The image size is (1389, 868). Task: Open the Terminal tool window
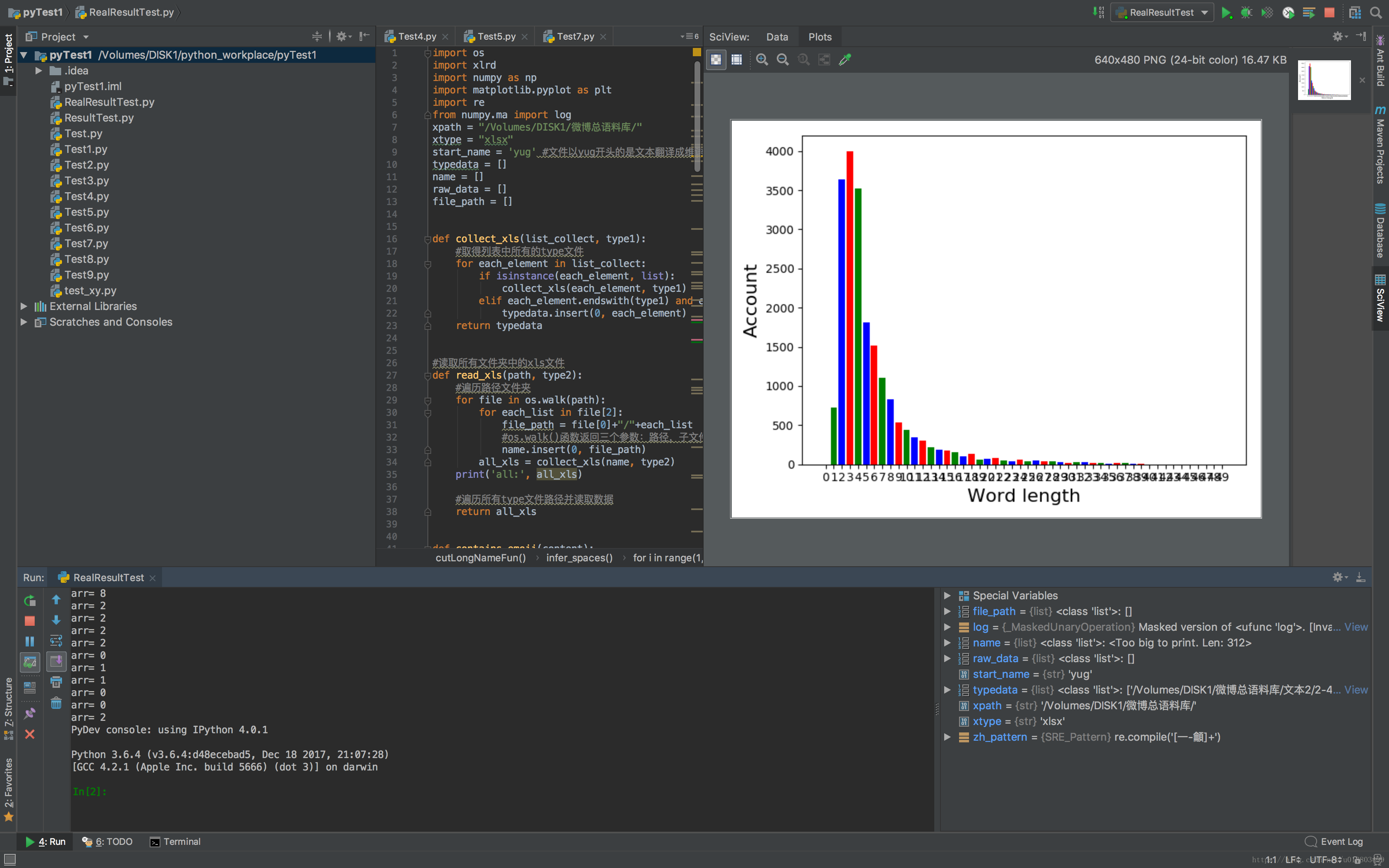175,842
